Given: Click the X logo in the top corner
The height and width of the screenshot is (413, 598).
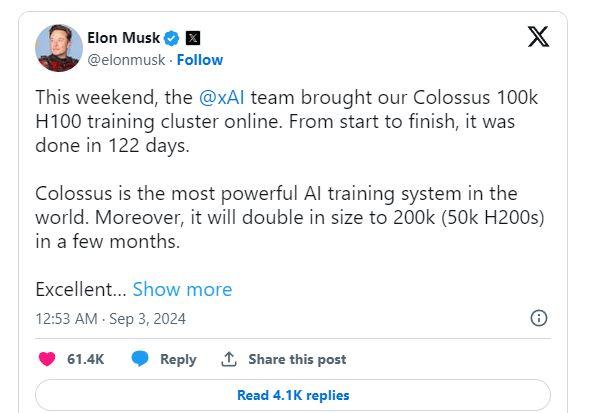Looking at the screenshot, I should [538, 37].
